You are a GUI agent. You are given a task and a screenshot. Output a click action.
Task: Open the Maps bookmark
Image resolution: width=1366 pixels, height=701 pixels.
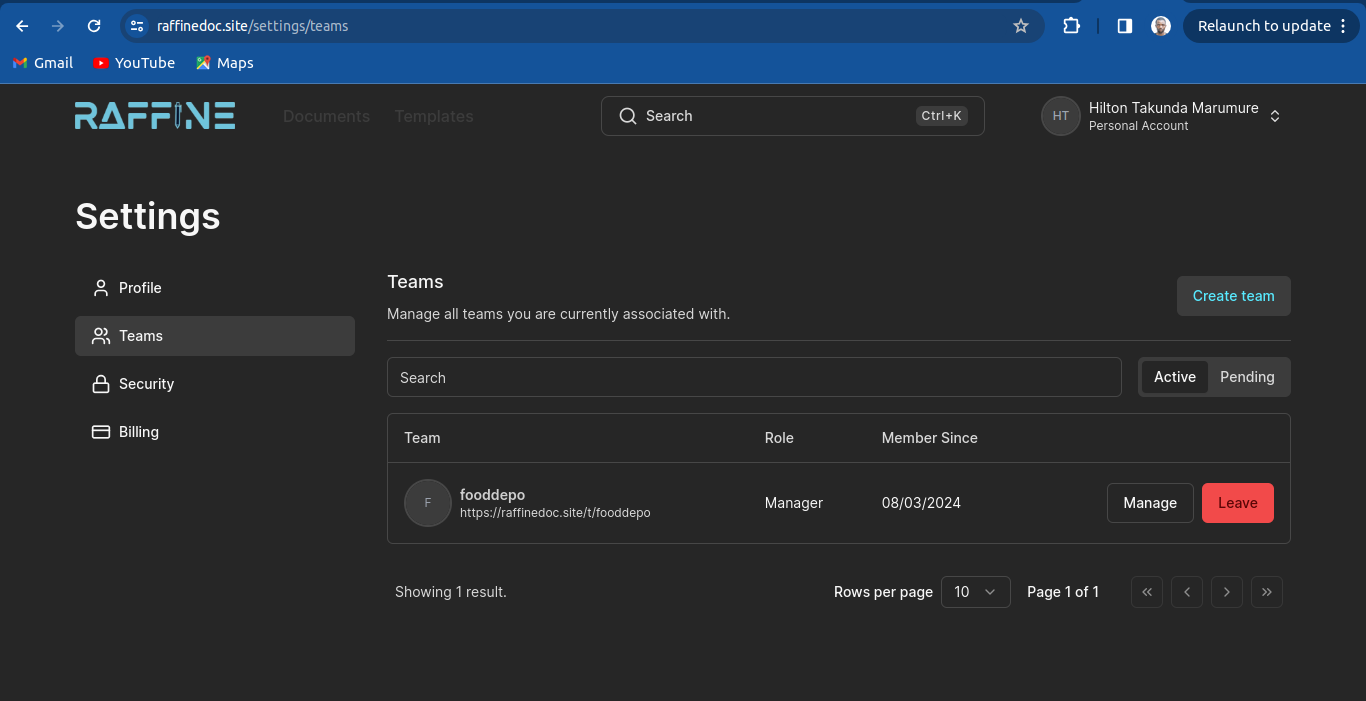pos(225,63)
